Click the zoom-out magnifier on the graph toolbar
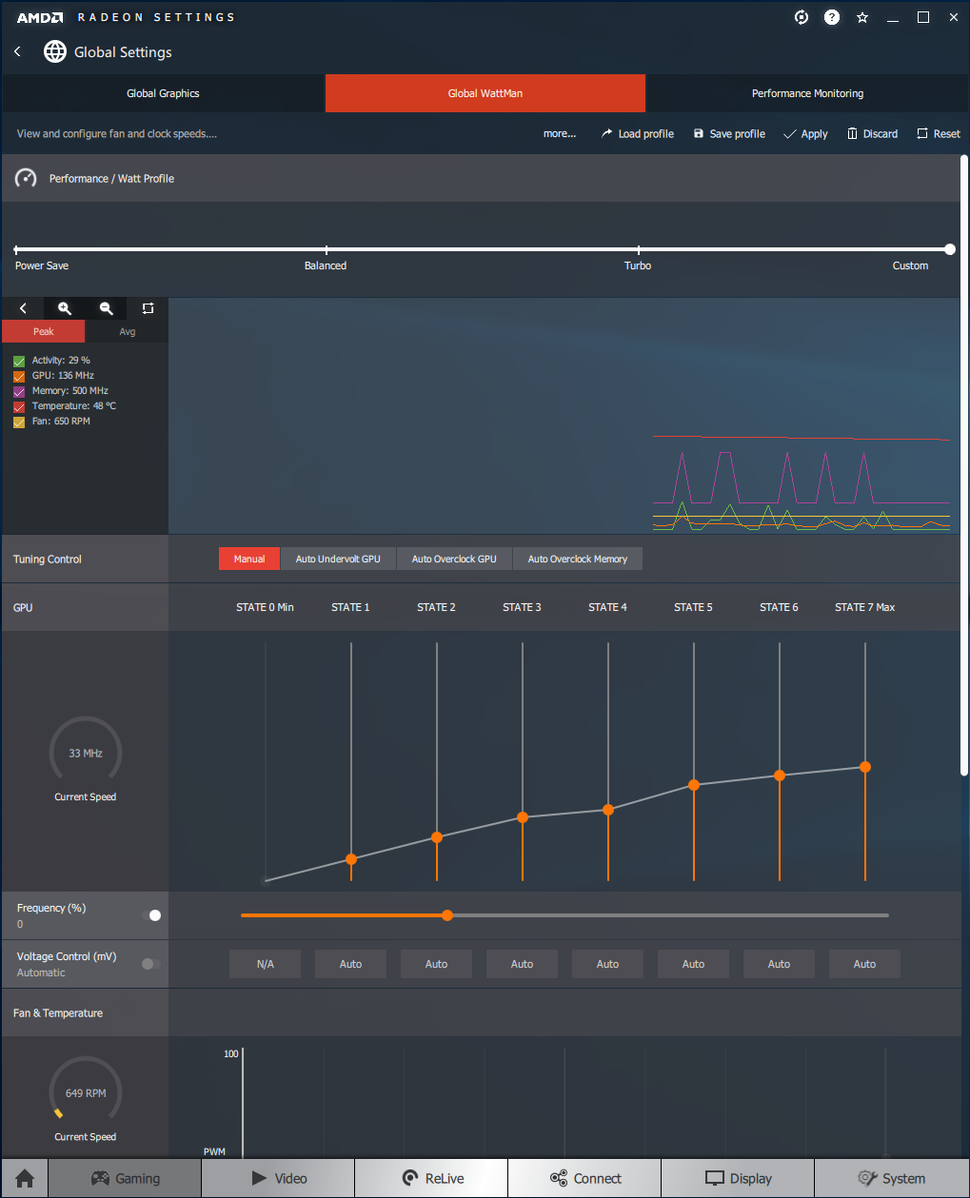Screen dimensions: 970x1198 pos(106,308)
